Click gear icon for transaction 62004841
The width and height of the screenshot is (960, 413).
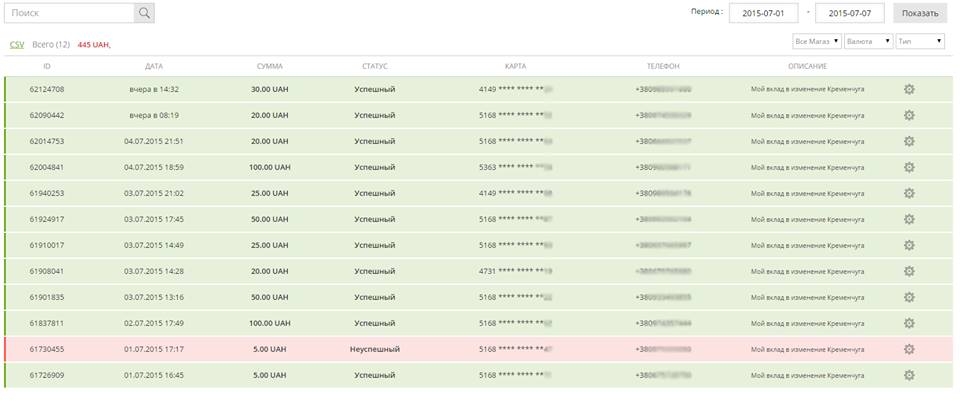coord(909,167)
